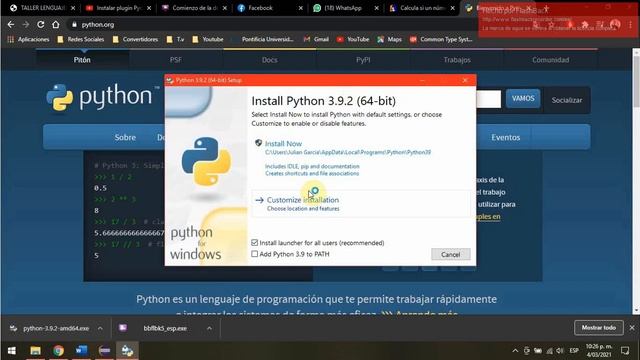This screenshot has width=640, height=360.
Task: Select the Trabajos top navigation item
Action: [457, 60]
